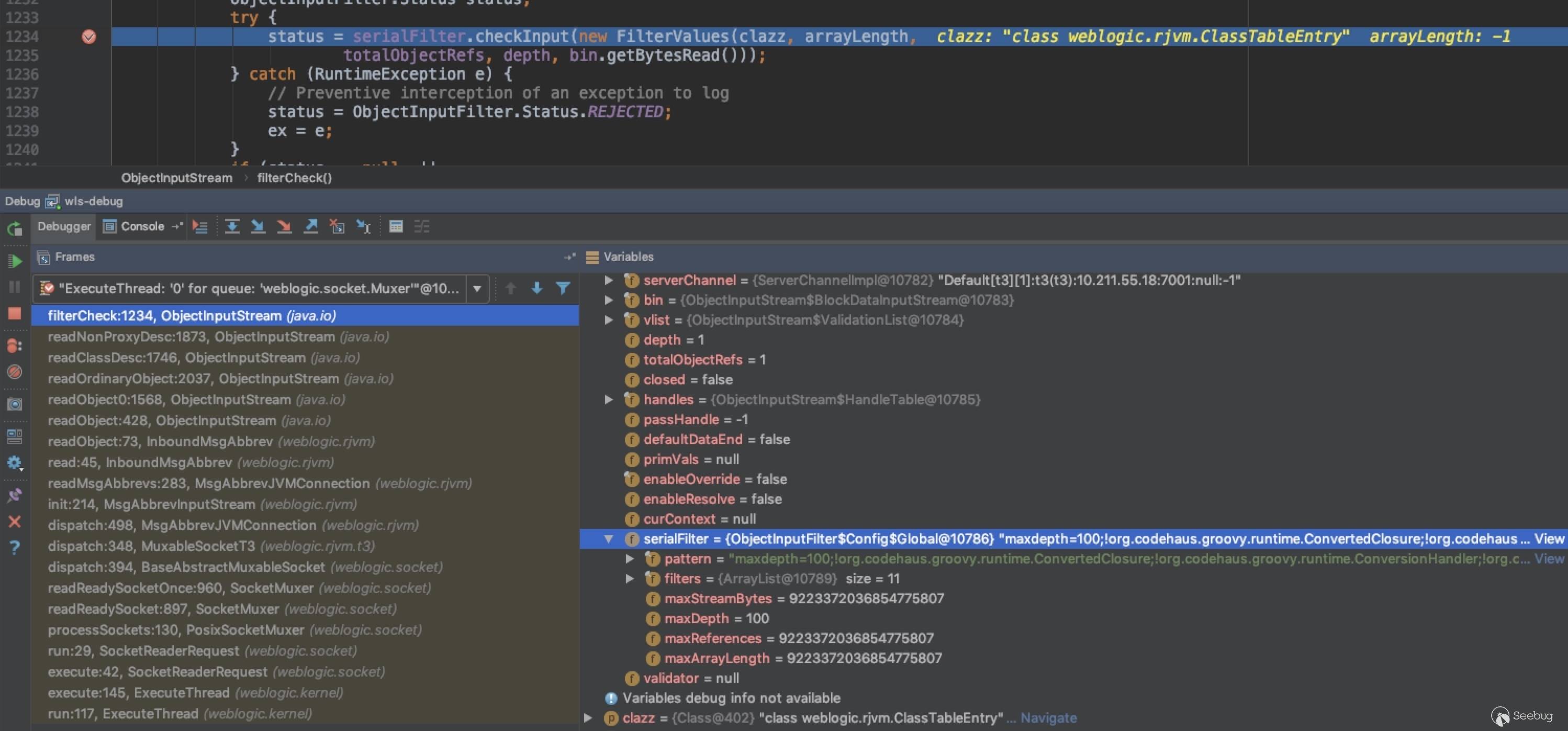Screen dimensions: 1568x731
Task: Open the ExecuteThread selection dropdown
Action: click(477, 288)
